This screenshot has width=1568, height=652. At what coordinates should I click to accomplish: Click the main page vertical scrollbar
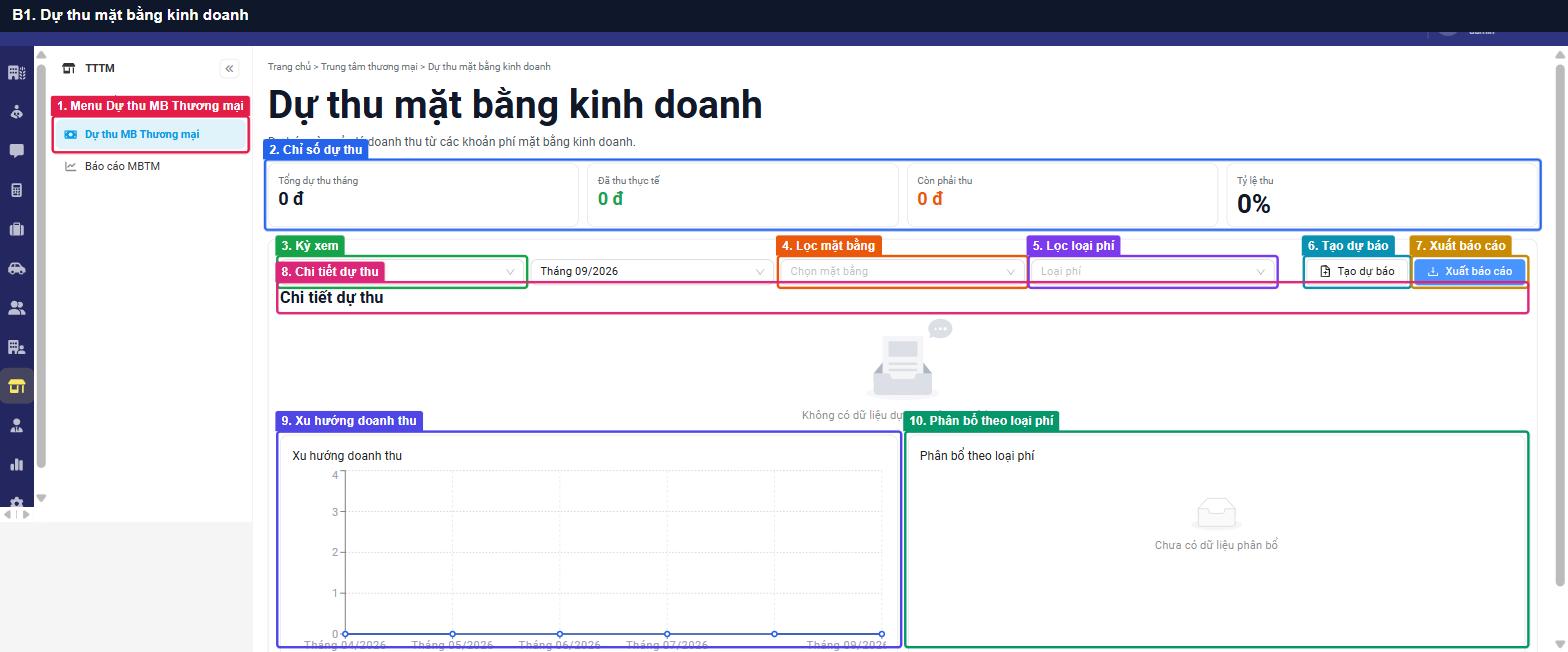1560,325
